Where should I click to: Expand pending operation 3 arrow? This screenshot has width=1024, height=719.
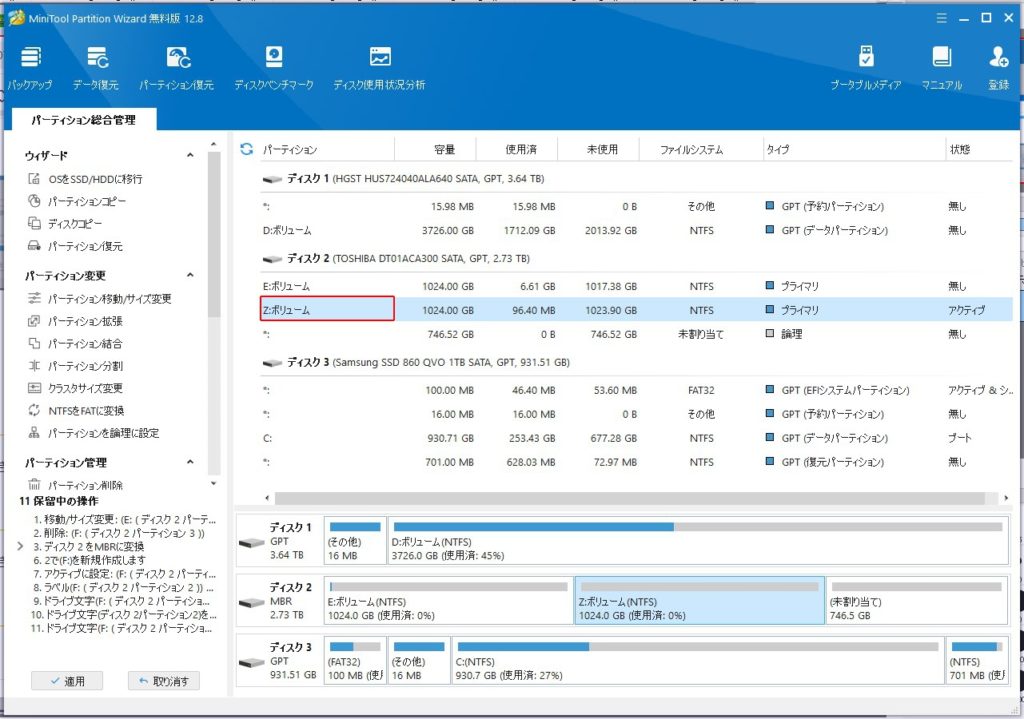(21, 547)
